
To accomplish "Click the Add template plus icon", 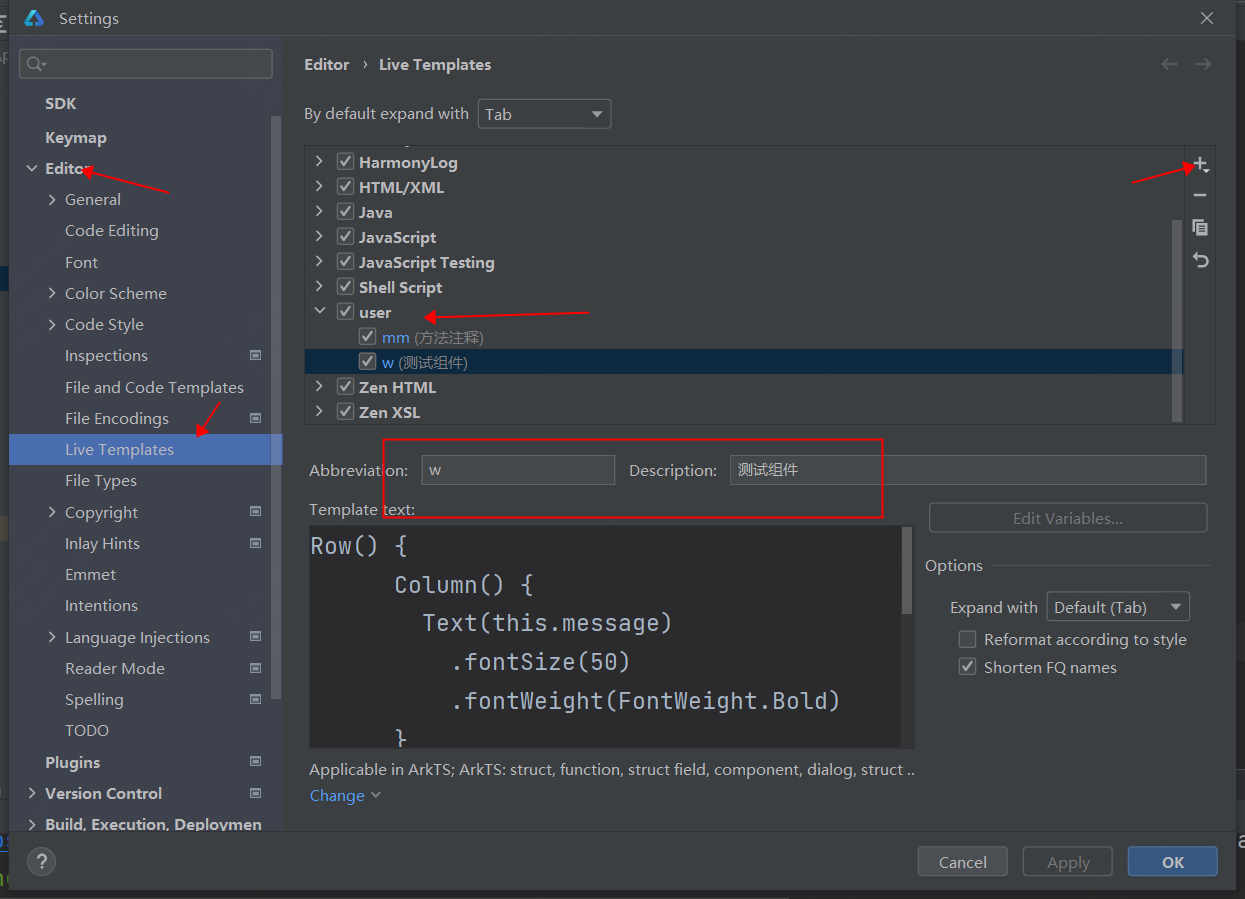I will coord(1200,165).
